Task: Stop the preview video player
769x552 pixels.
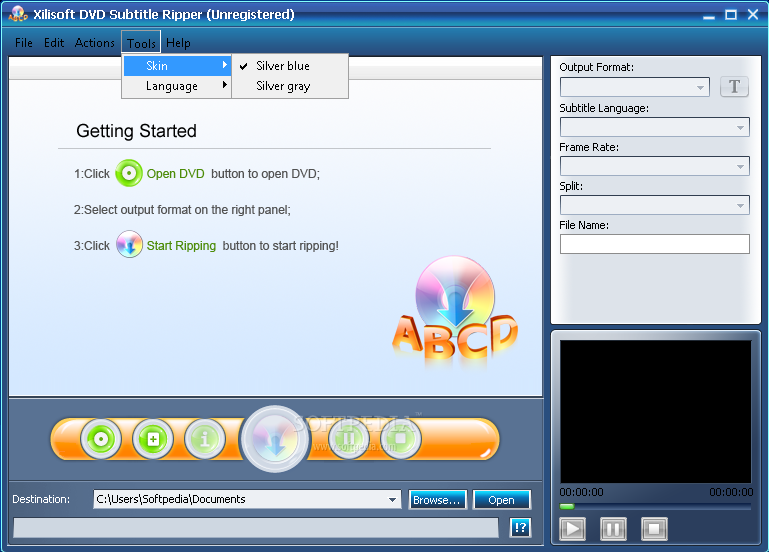Action: (654, 529)
